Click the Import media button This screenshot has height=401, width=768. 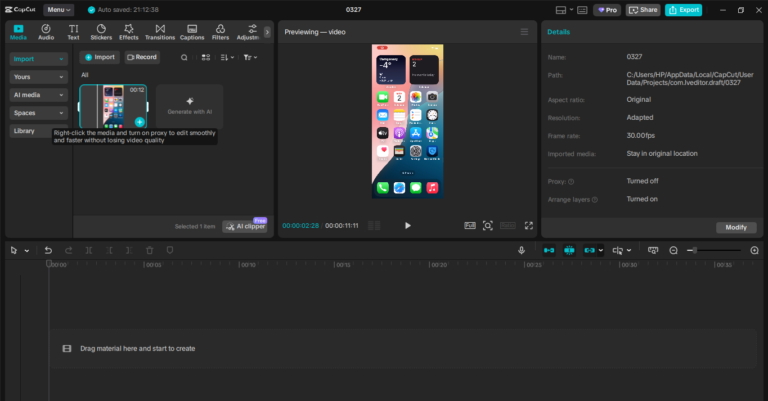[x=100, y=57]
